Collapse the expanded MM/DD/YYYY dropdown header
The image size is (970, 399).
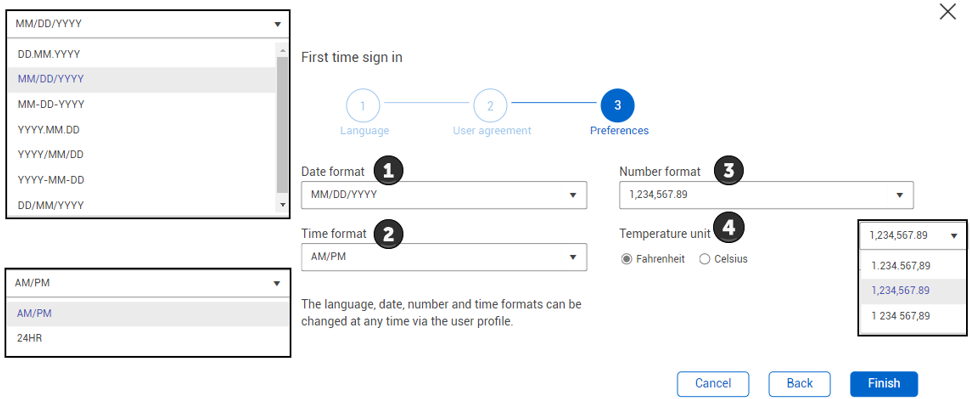[147, 25]
